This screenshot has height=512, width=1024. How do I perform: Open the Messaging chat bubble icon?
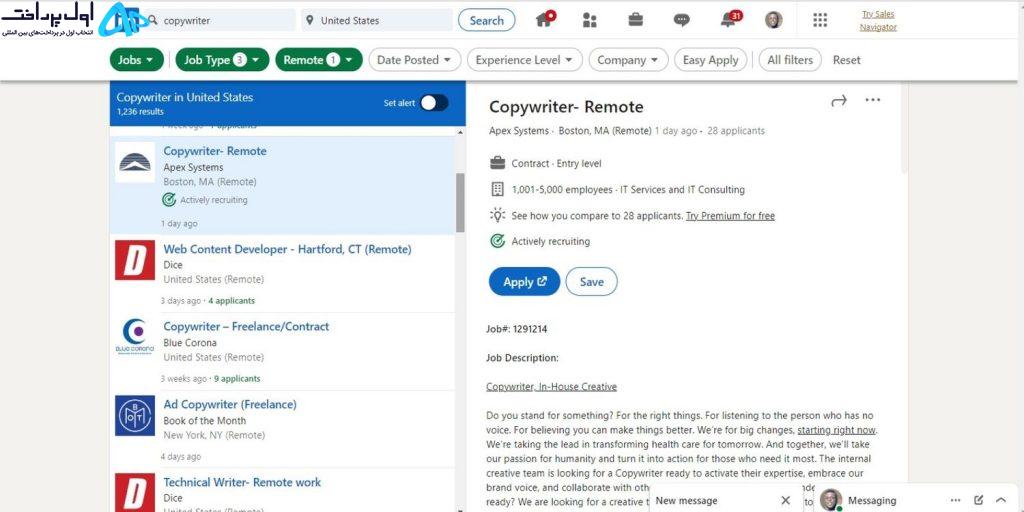(x=681, y=20)
